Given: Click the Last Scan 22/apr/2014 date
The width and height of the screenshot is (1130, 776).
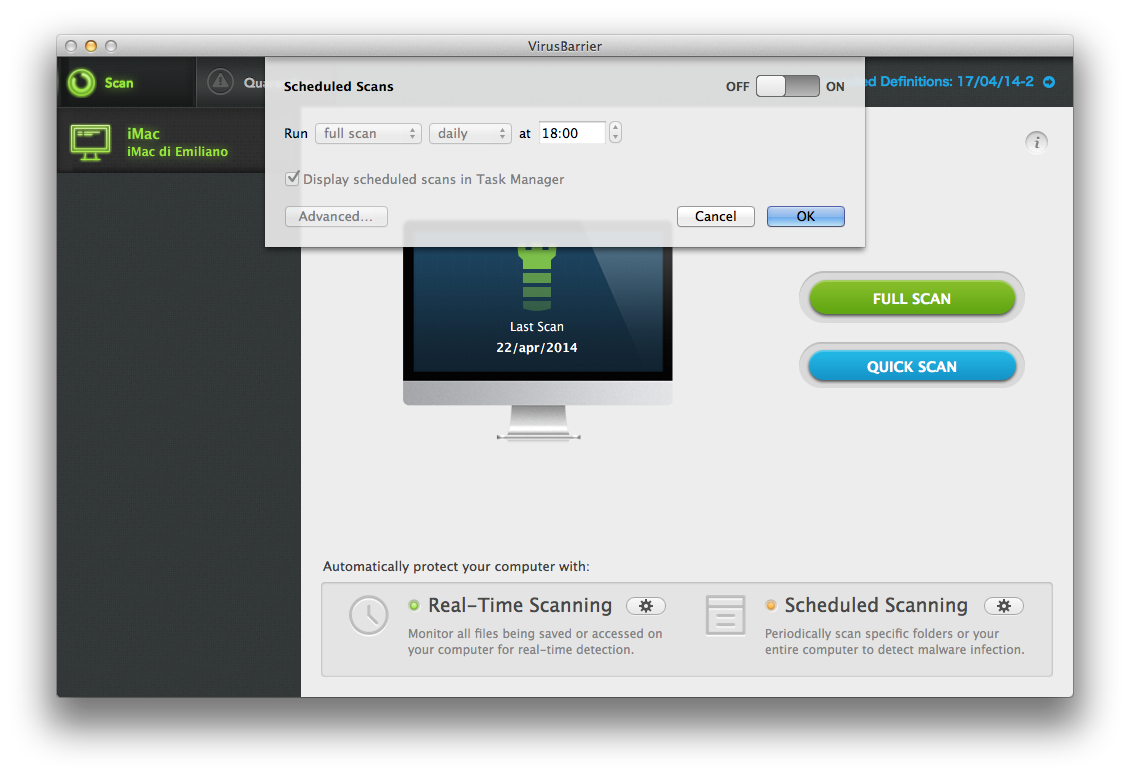Looking at the screenshot, I should 537,348.
